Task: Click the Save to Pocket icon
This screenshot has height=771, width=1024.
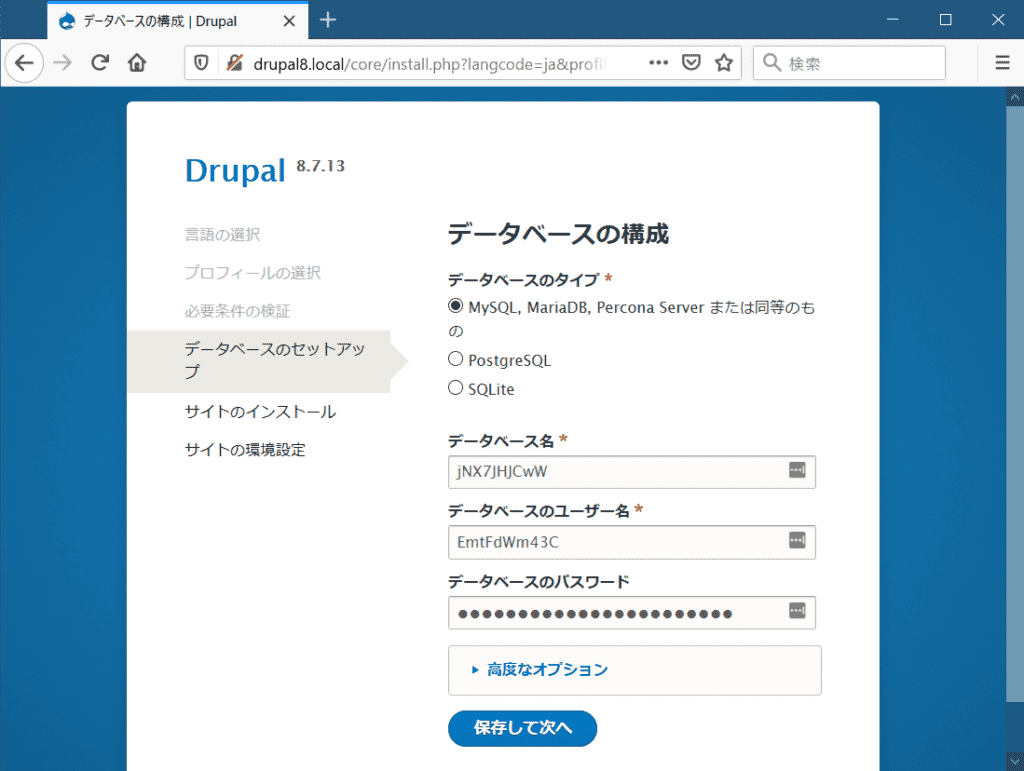Action: (691, 63)
